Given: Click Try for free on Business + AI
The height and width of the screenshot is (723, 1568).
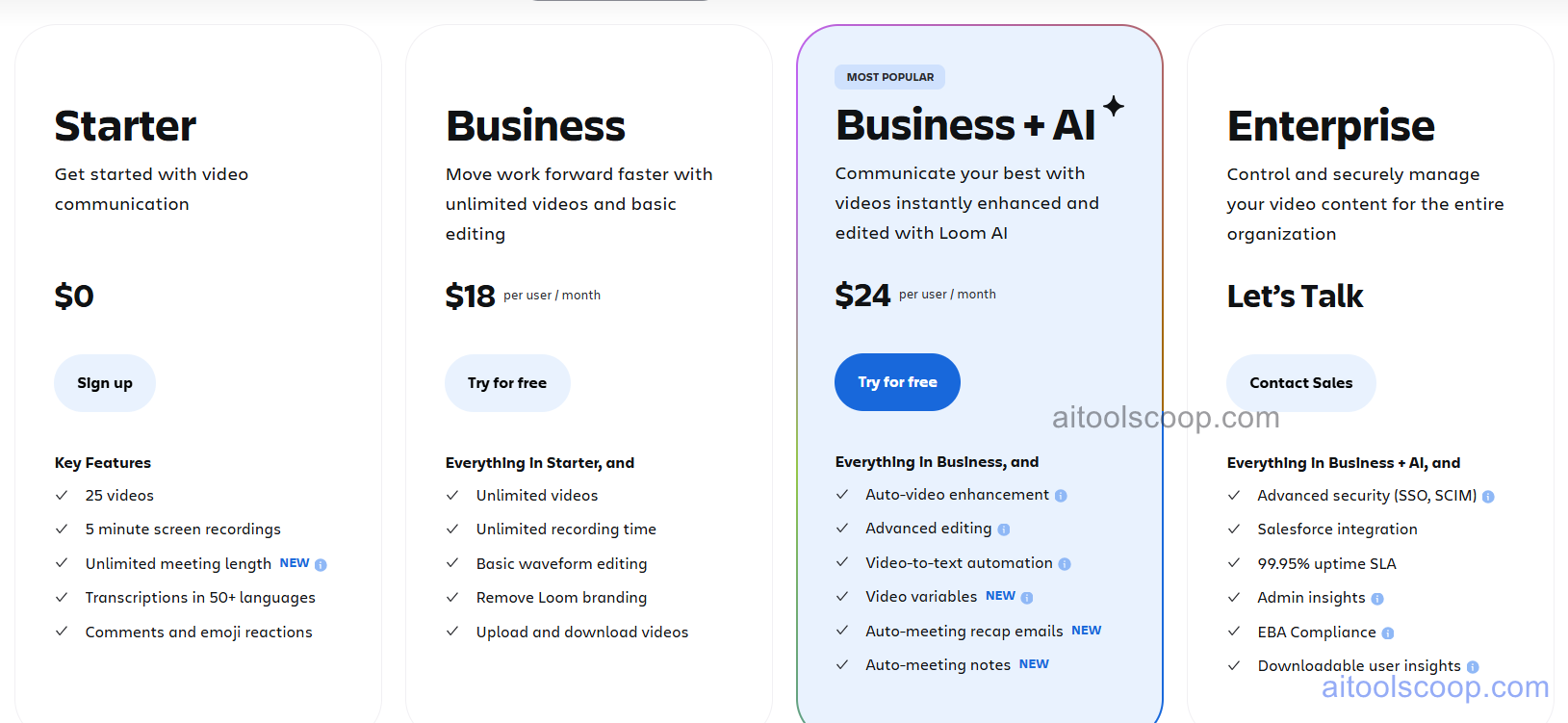Looking at the screenshot, I should click(x=896, y=382).
